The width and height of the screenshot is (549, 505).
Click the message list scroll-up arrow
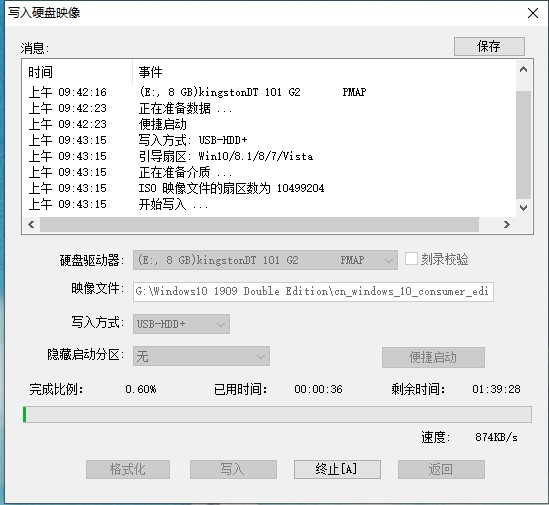point(523,69)
